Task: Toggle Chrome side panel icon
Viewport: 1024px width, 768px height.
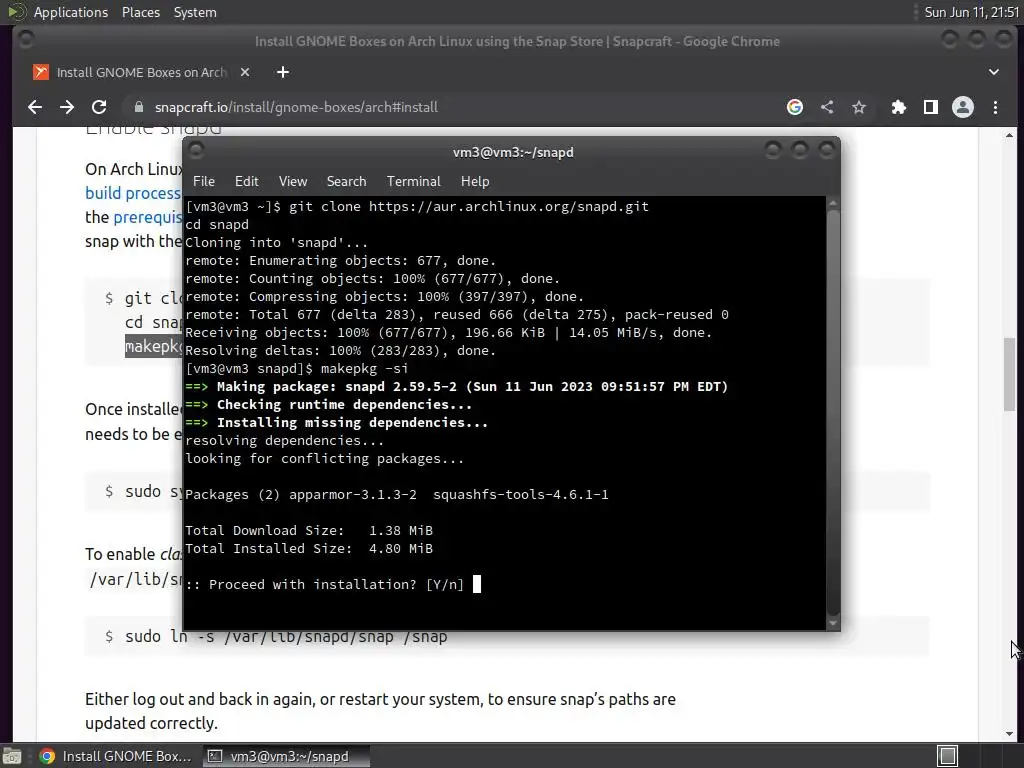Action: pyautogui.click(x=931, y=107)
